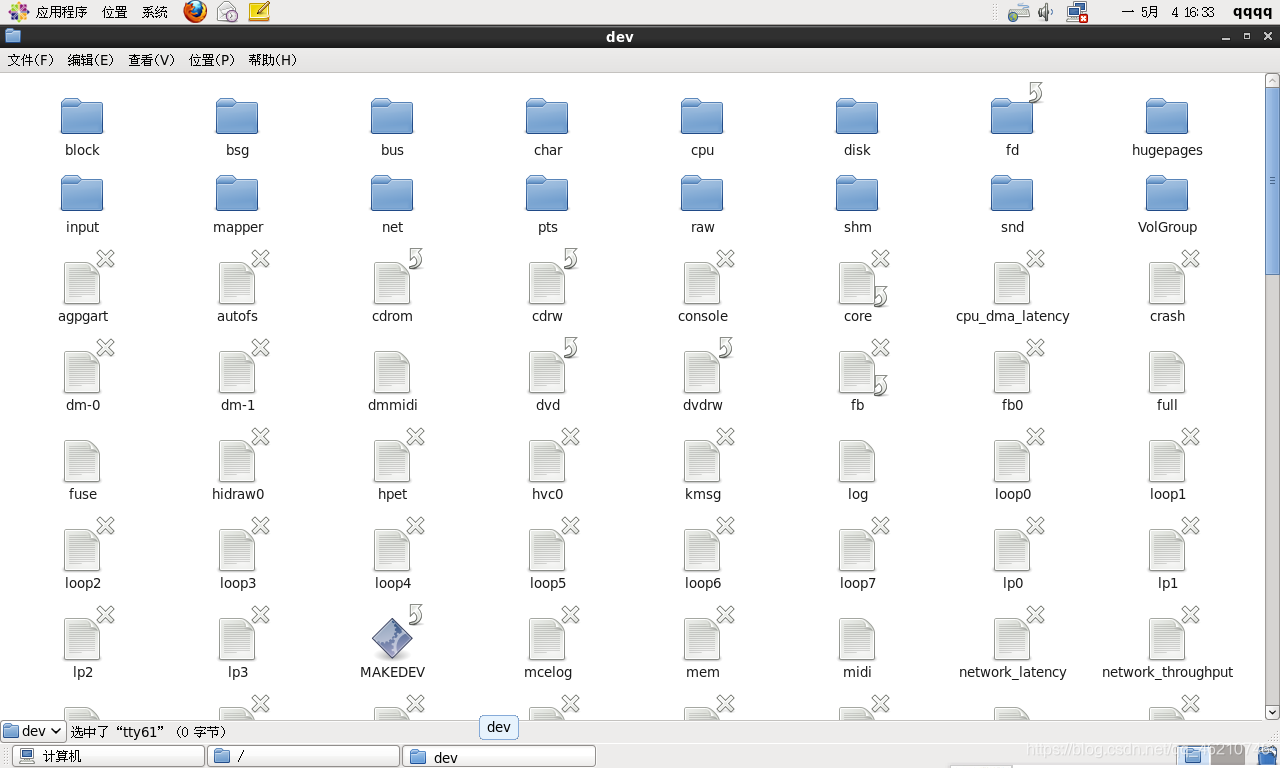The image size is (1280, 768).
Task: Click the snd folder name
Action: pyautogui.click(x=1012, y=227)
